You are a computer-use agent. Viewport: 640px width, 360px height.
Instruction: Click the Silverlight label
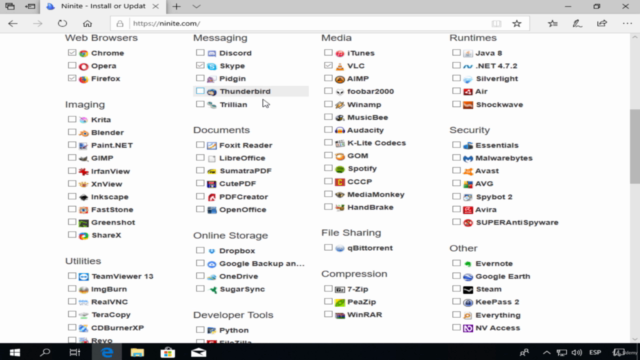tap(497, 79)
